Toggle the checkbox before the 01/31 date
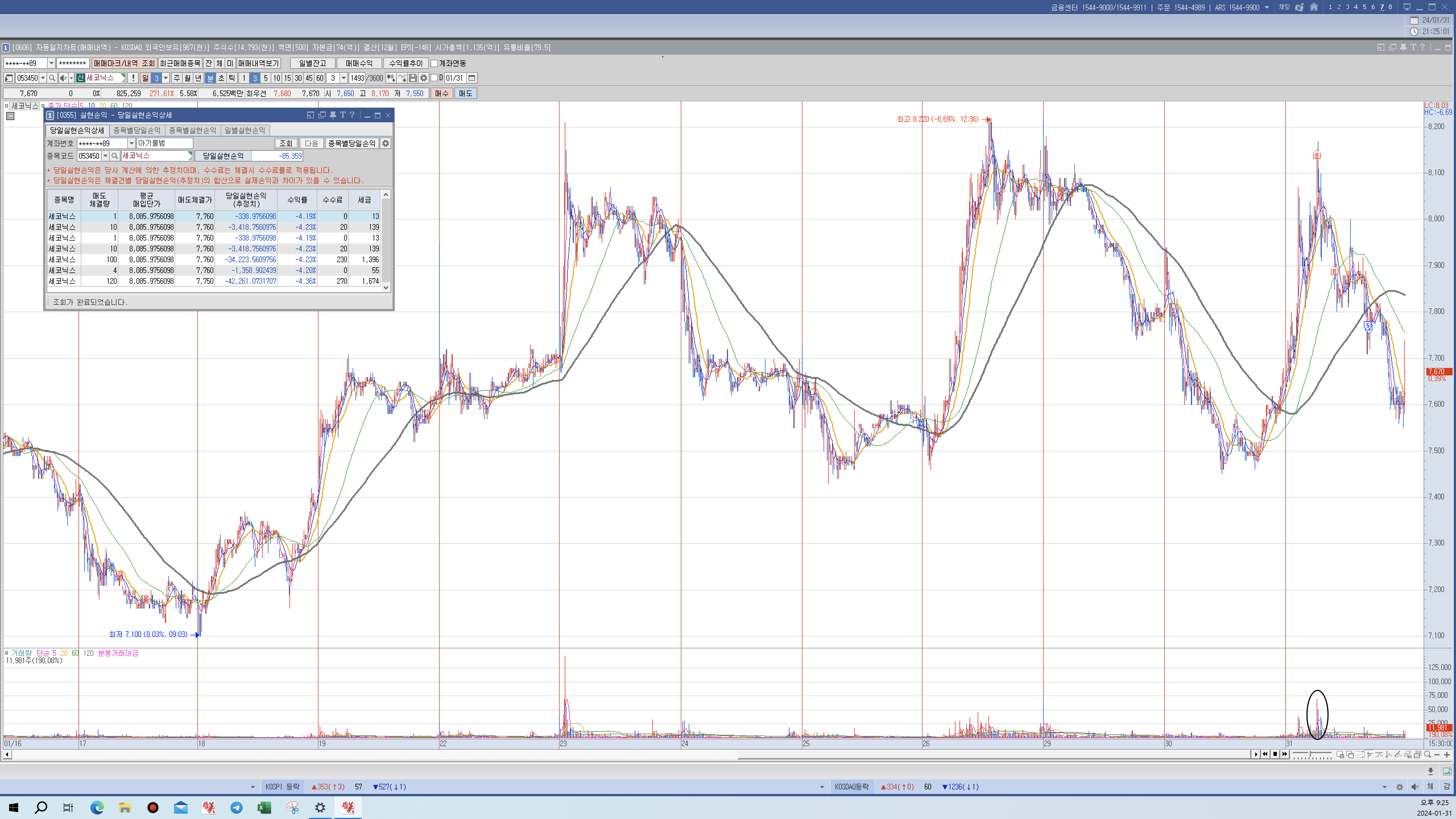The image size is (1456, 819). pyautogui.click(x=434, y=78)
